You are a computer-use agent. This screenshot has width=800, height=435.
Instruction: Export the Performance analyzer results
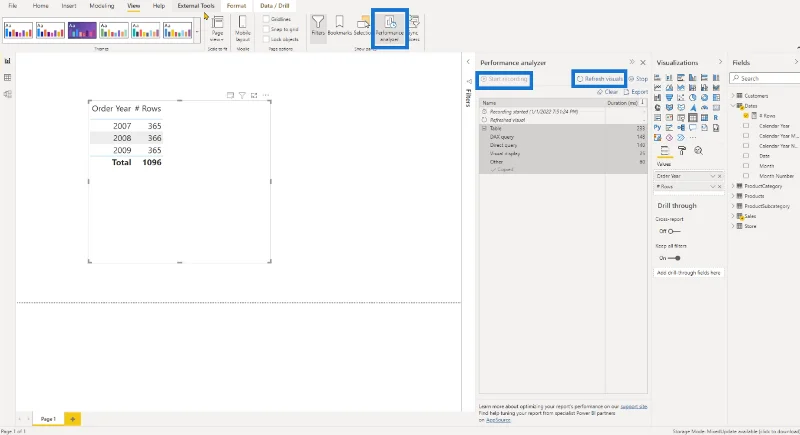click(636, 92)
